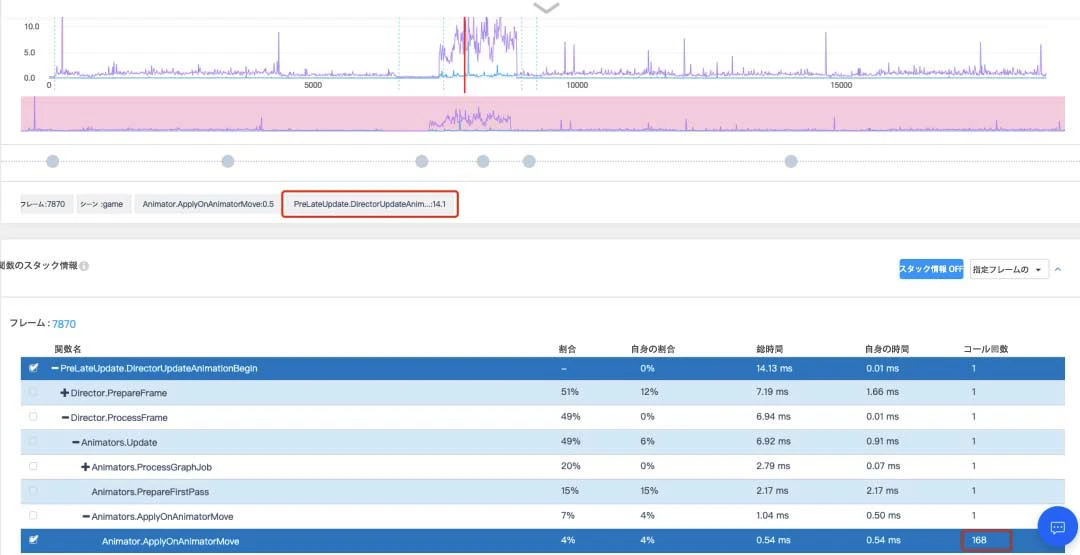The image size is (1080, 555).
Task: Click 20% ratio in Animators.ProcessGraphJob row
Action: tap(569, 467)
